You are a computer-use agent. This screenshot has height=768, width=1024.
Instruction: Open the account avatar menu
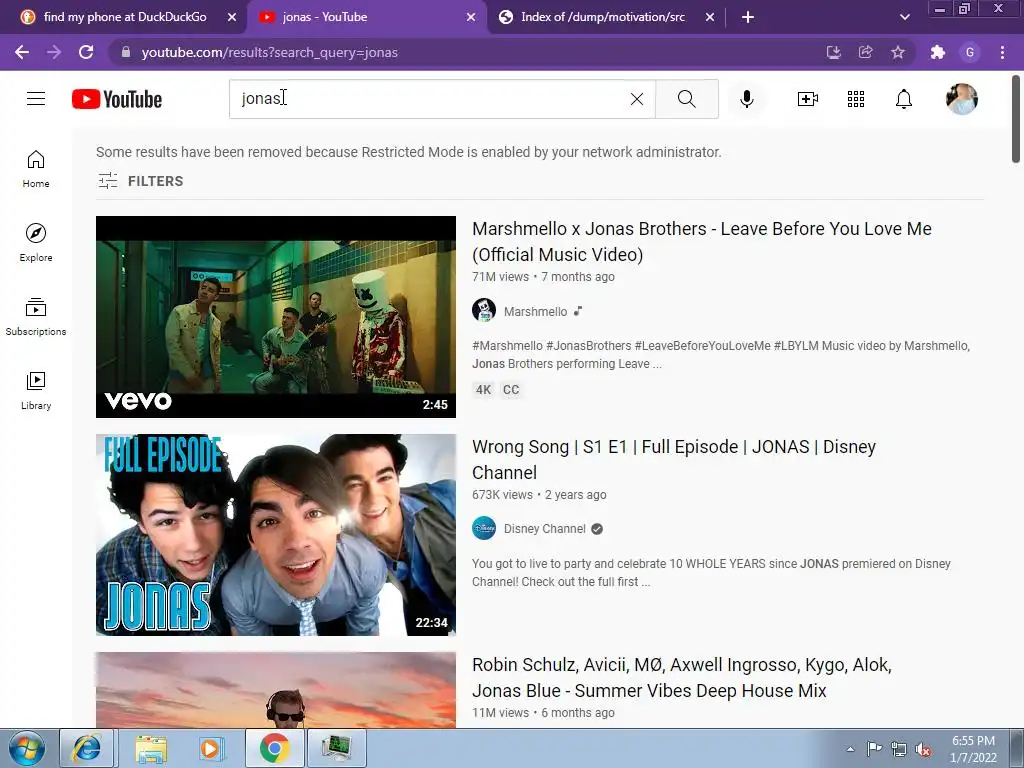[962, 99]
